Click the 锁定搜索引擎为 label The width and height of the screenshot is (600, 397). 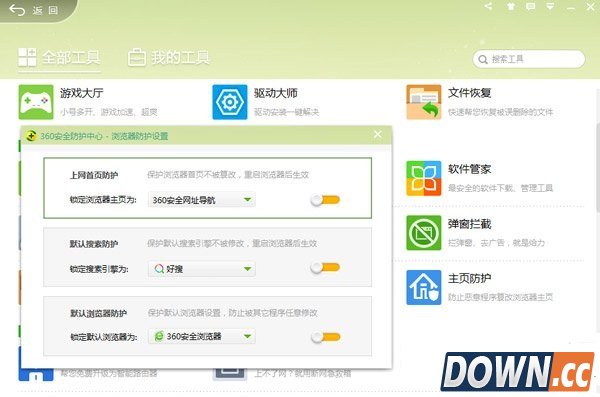pyautogui.click(x=99, y=269)
